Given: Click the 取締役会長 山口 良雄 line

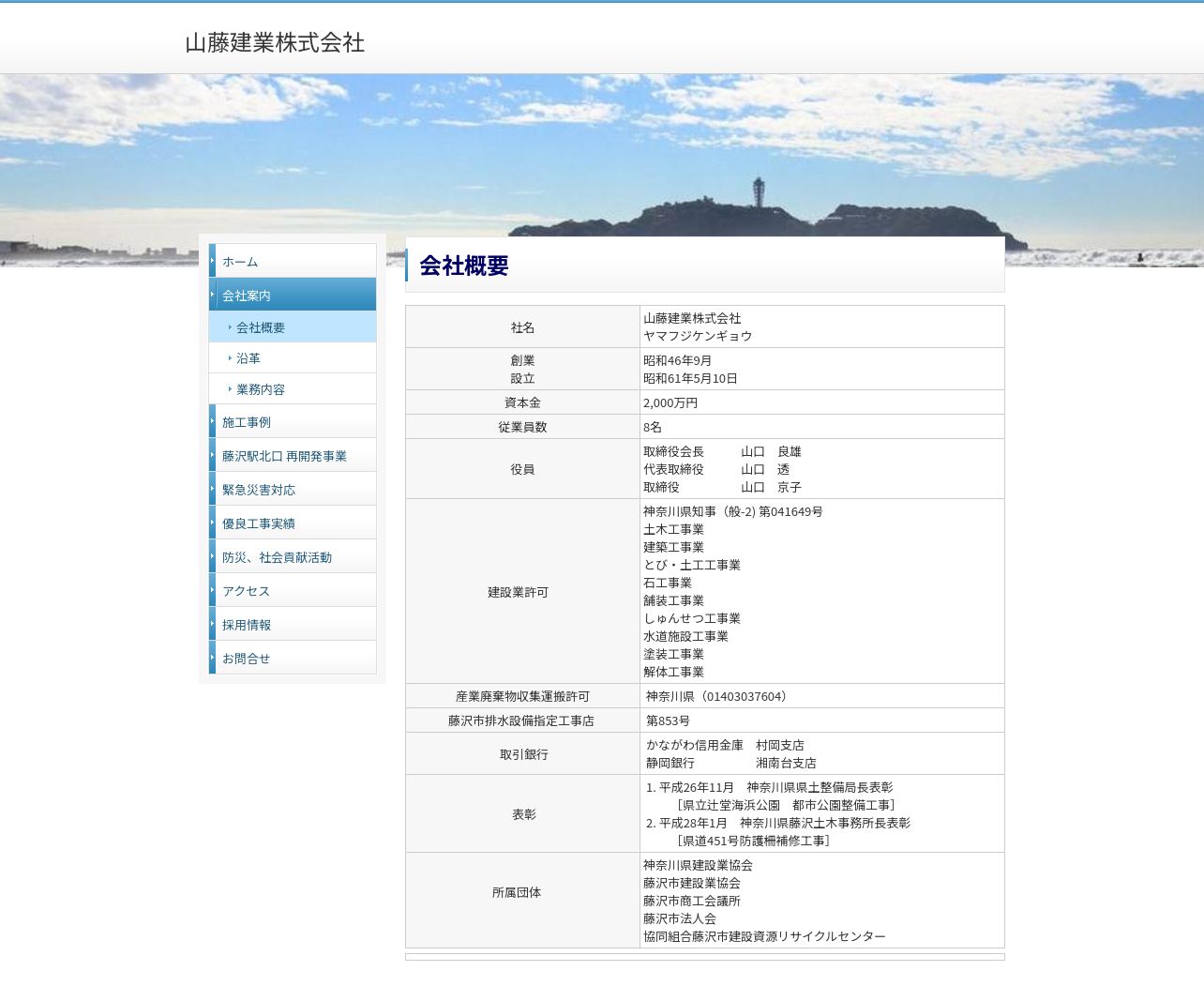Looking at the screenshot, I should click(722, 452).
